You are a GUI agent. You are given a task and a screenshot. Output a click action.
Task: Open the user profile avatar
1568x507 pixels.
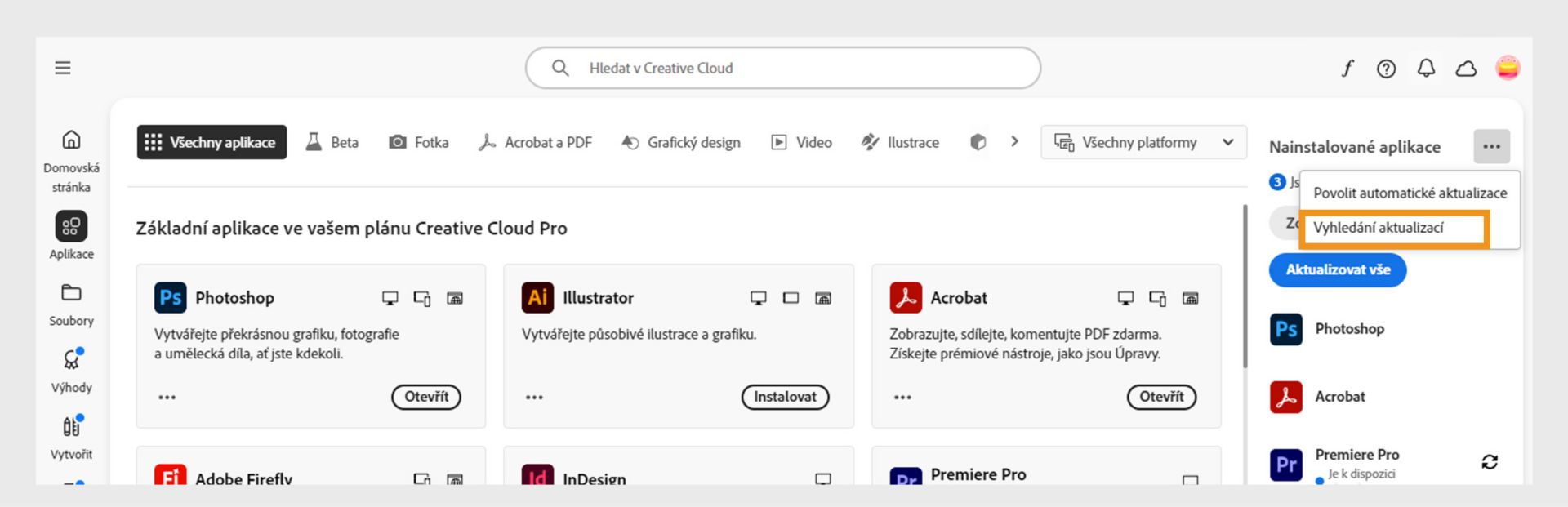pos(1508,68)
